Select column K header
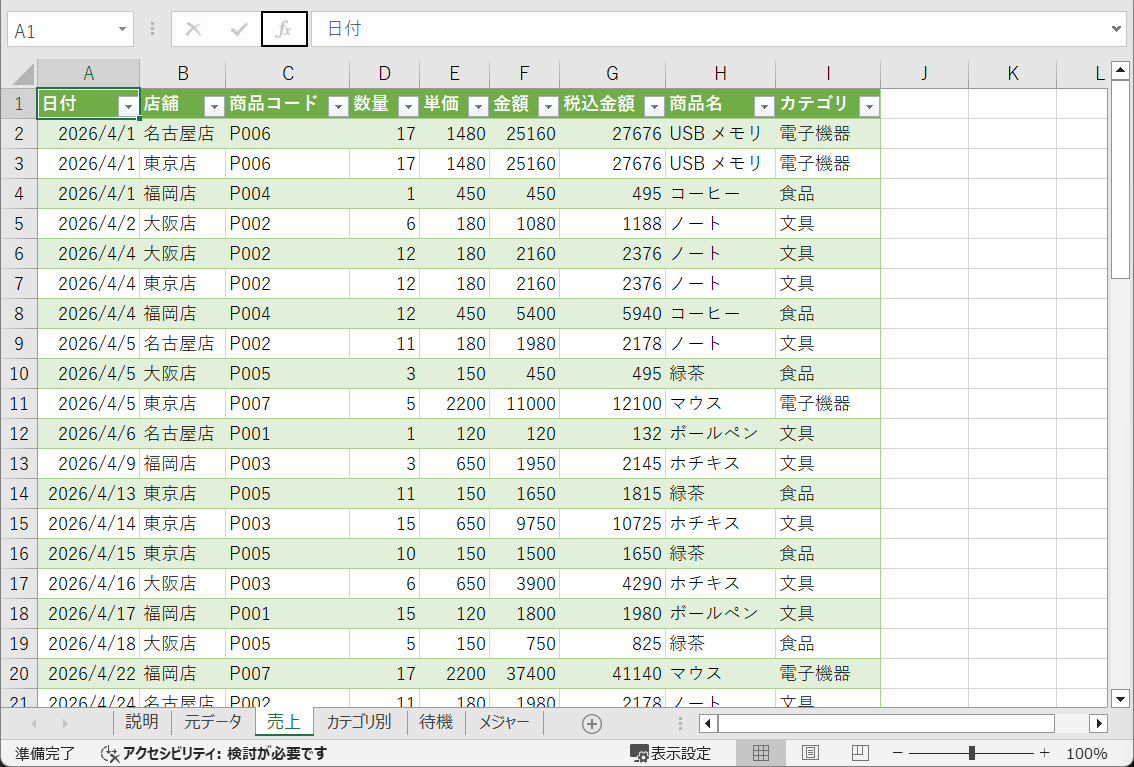The height and width of the screenshot is (767, 1134). tap(1012, 74)
